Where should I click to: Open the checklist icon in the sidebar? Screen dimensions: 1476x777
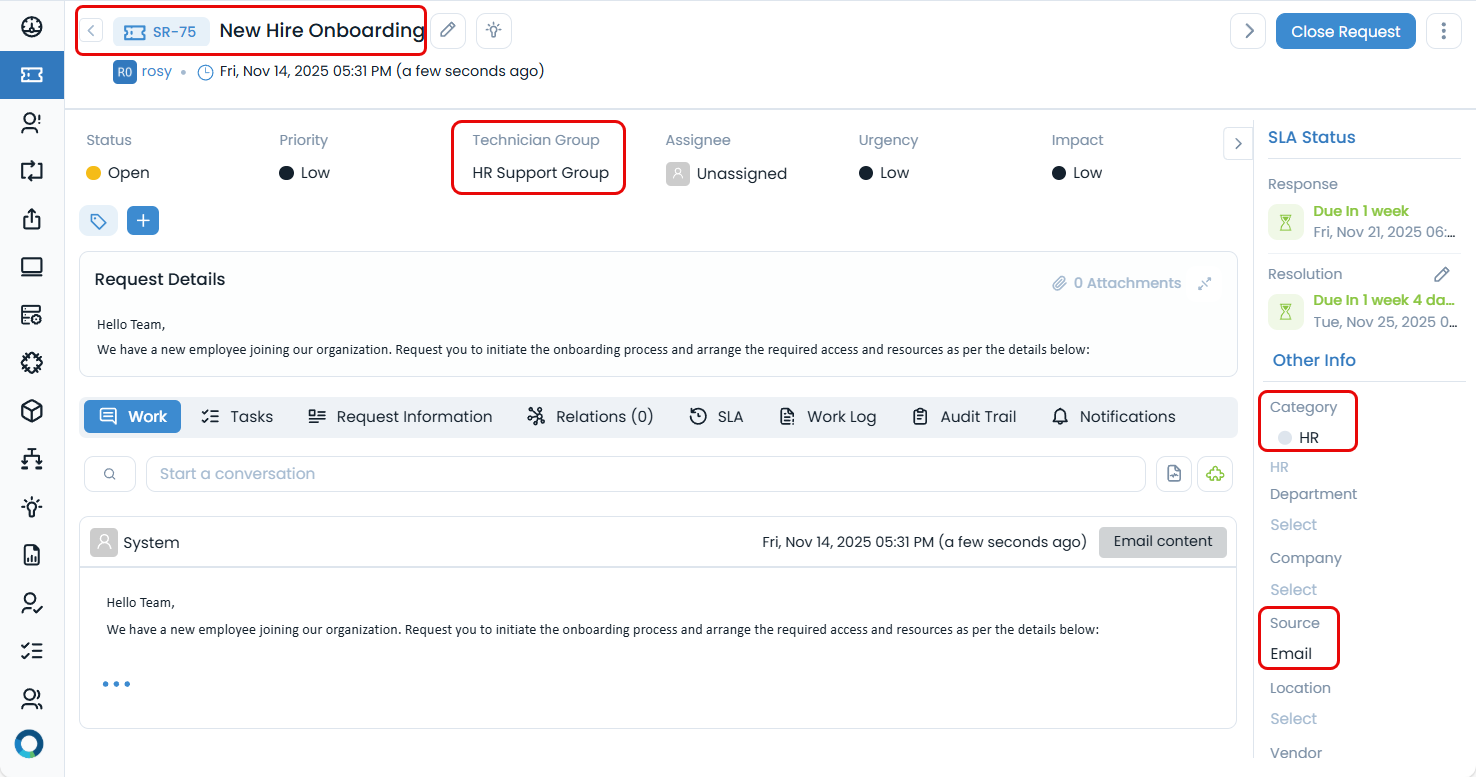click(32, 651)
